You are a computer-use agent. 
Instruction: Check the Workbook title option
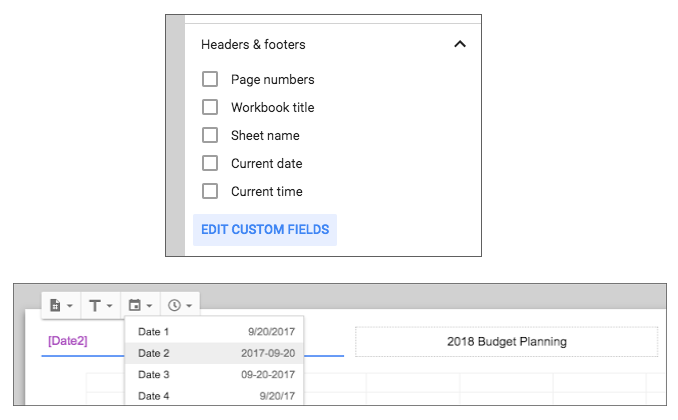(x=210, y=107)
